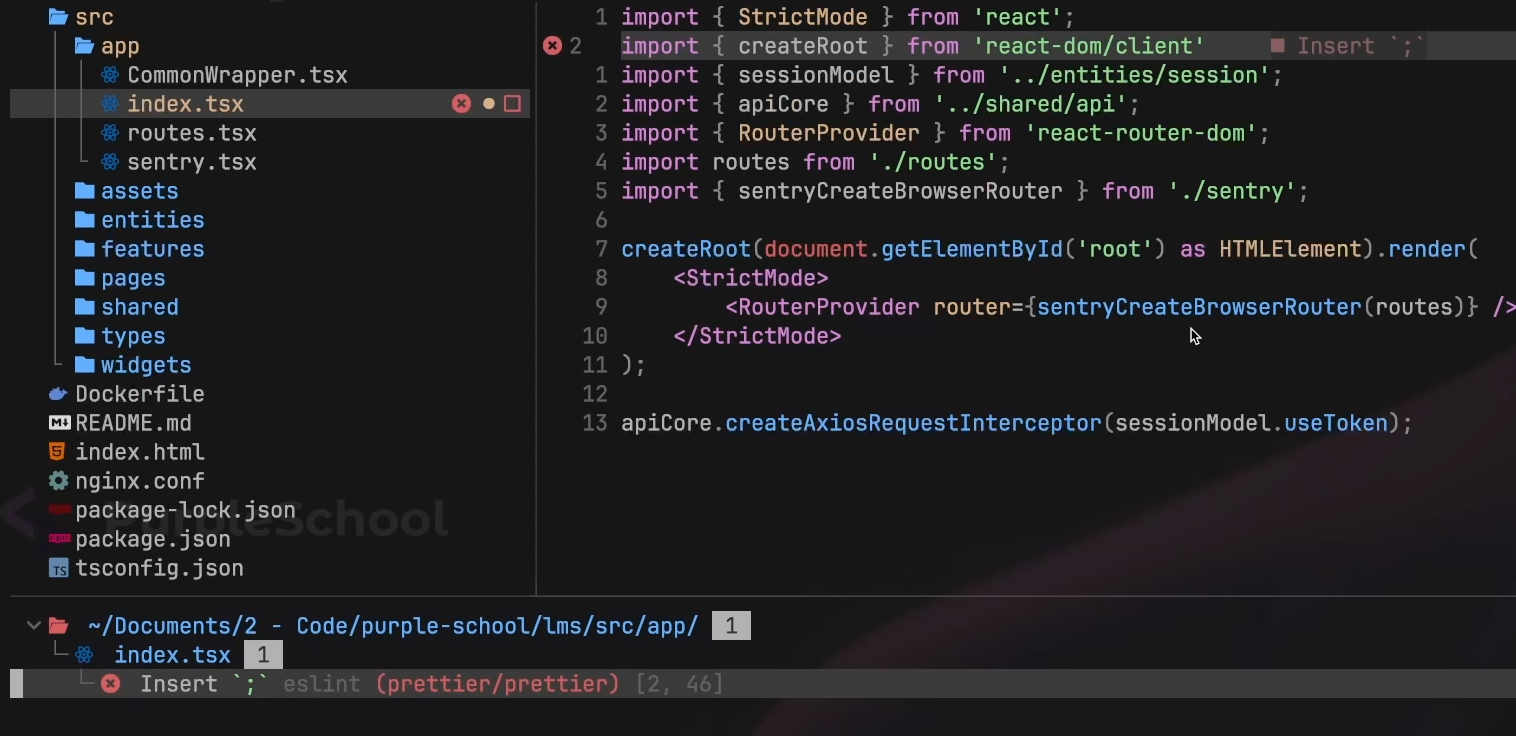Click npm icon beside package.json

(59, 539)
